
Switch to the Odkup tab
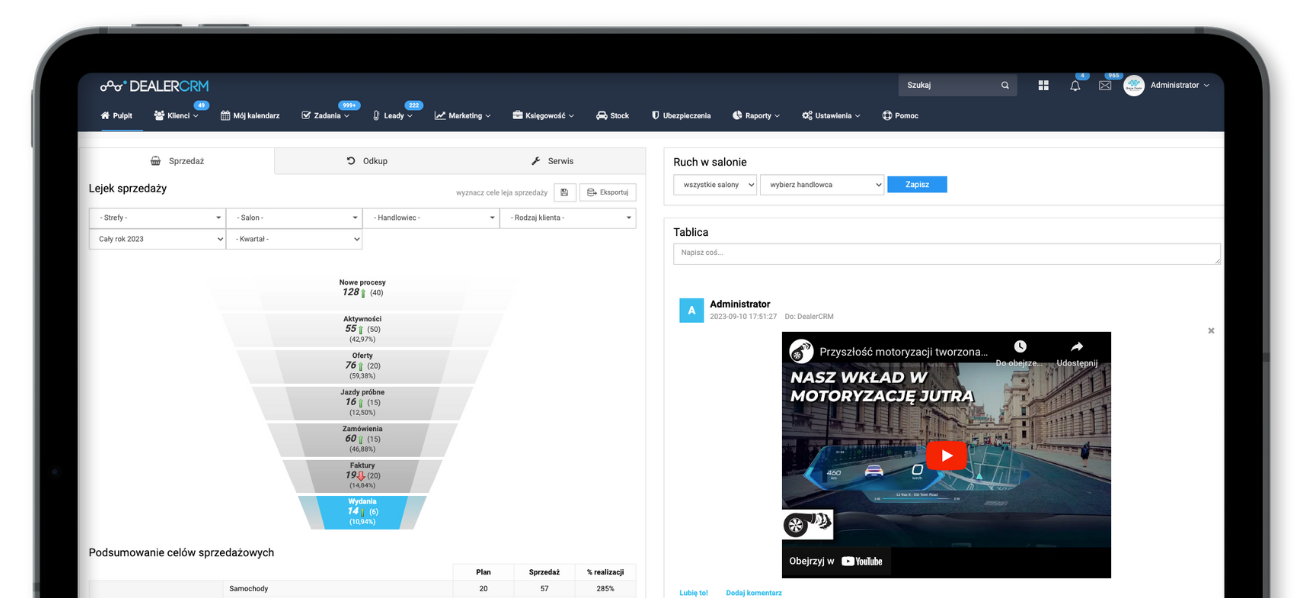point(367,161)
